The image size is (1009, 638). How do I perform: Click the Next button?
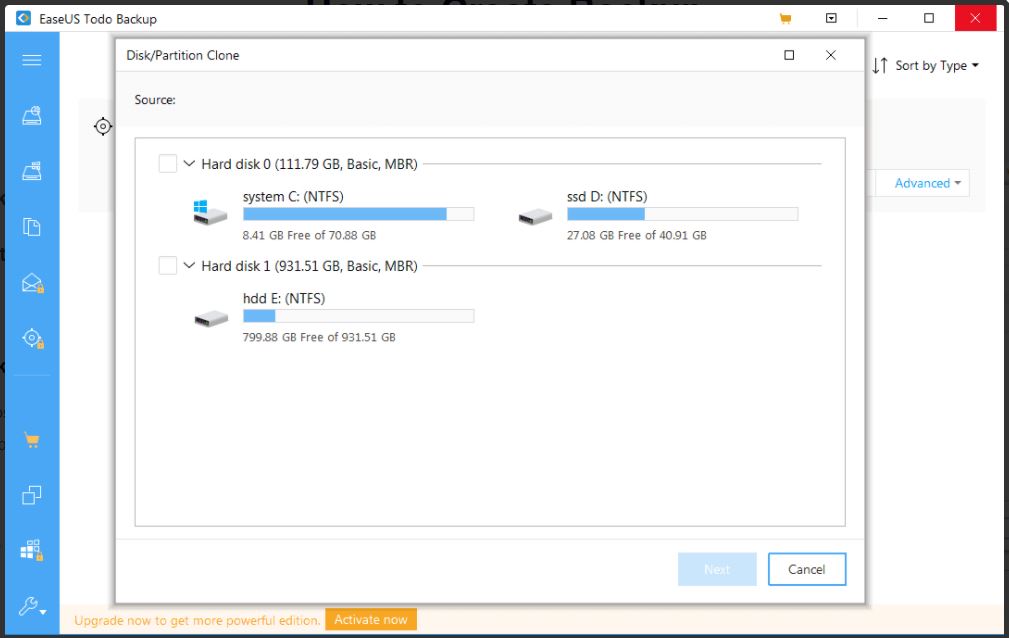[717, 569]
